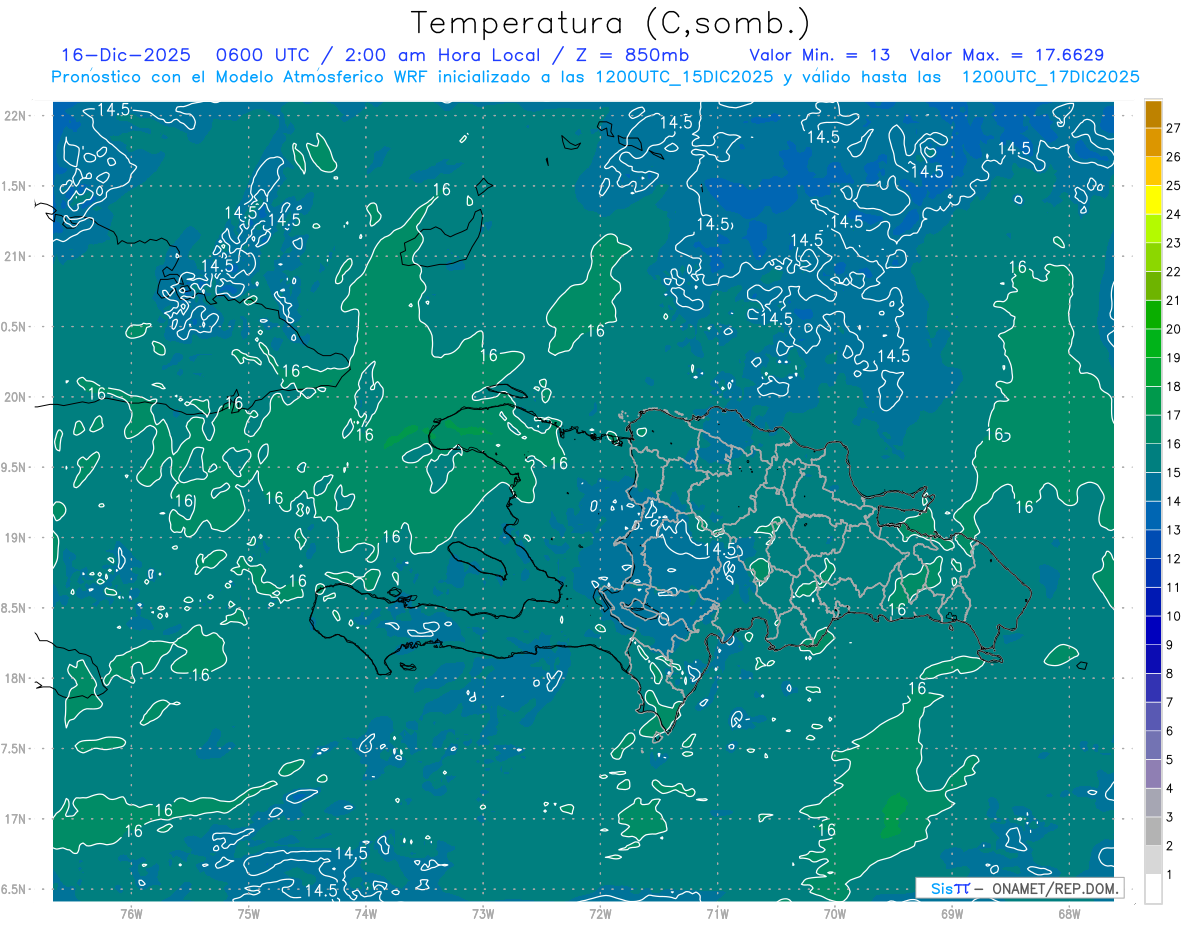Viewport: 1200px width, 927px height.
Task: Click the '9' color scale label
Action: [x=1170, y=645]
